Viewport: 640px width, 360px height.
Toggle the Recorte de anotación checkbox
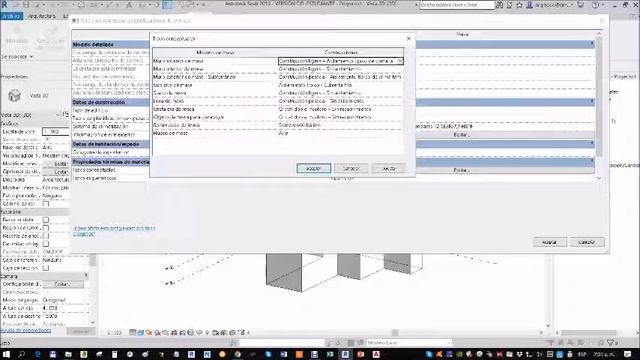pos(46,236)
